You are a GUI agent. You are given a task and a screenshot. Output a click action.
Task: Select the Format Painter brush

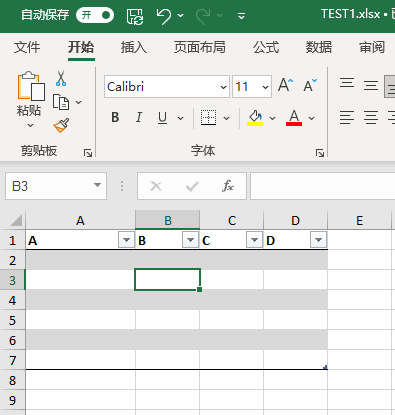tap(61, 126)
